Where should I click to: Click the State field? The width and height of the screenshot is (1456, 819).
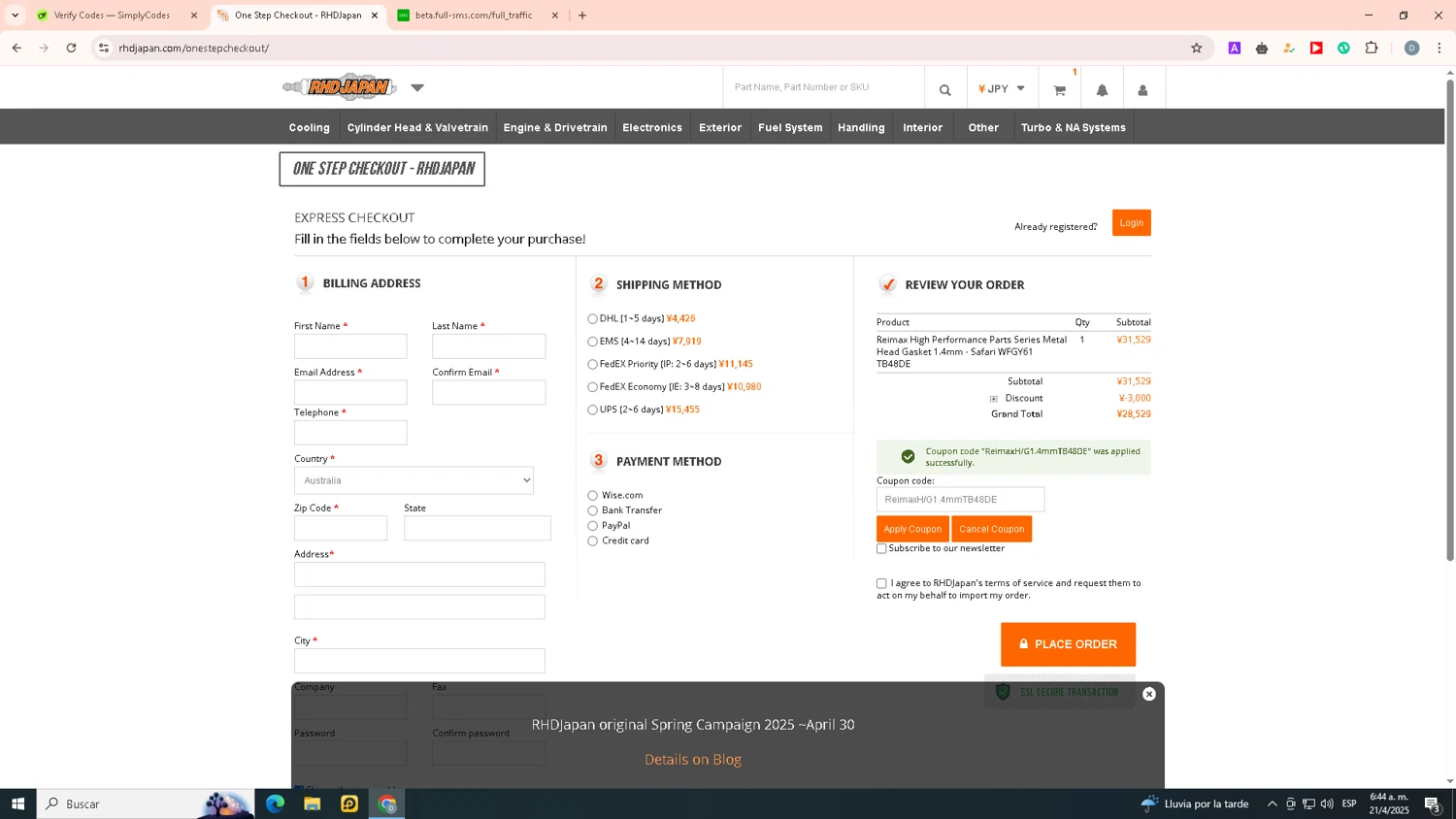coord(478,528)
